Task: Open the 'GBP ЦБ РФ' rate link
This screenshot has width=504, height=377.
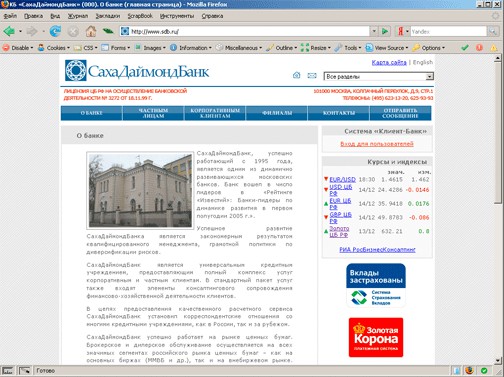Action: pos(340,218)
